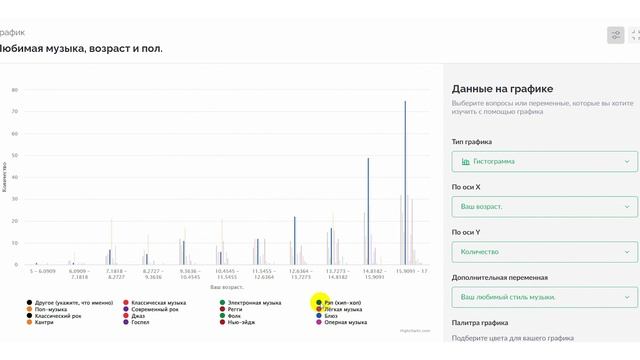Click the fullscreen expand icon beside settings
640x360 pixels.
tap(635, 35)
